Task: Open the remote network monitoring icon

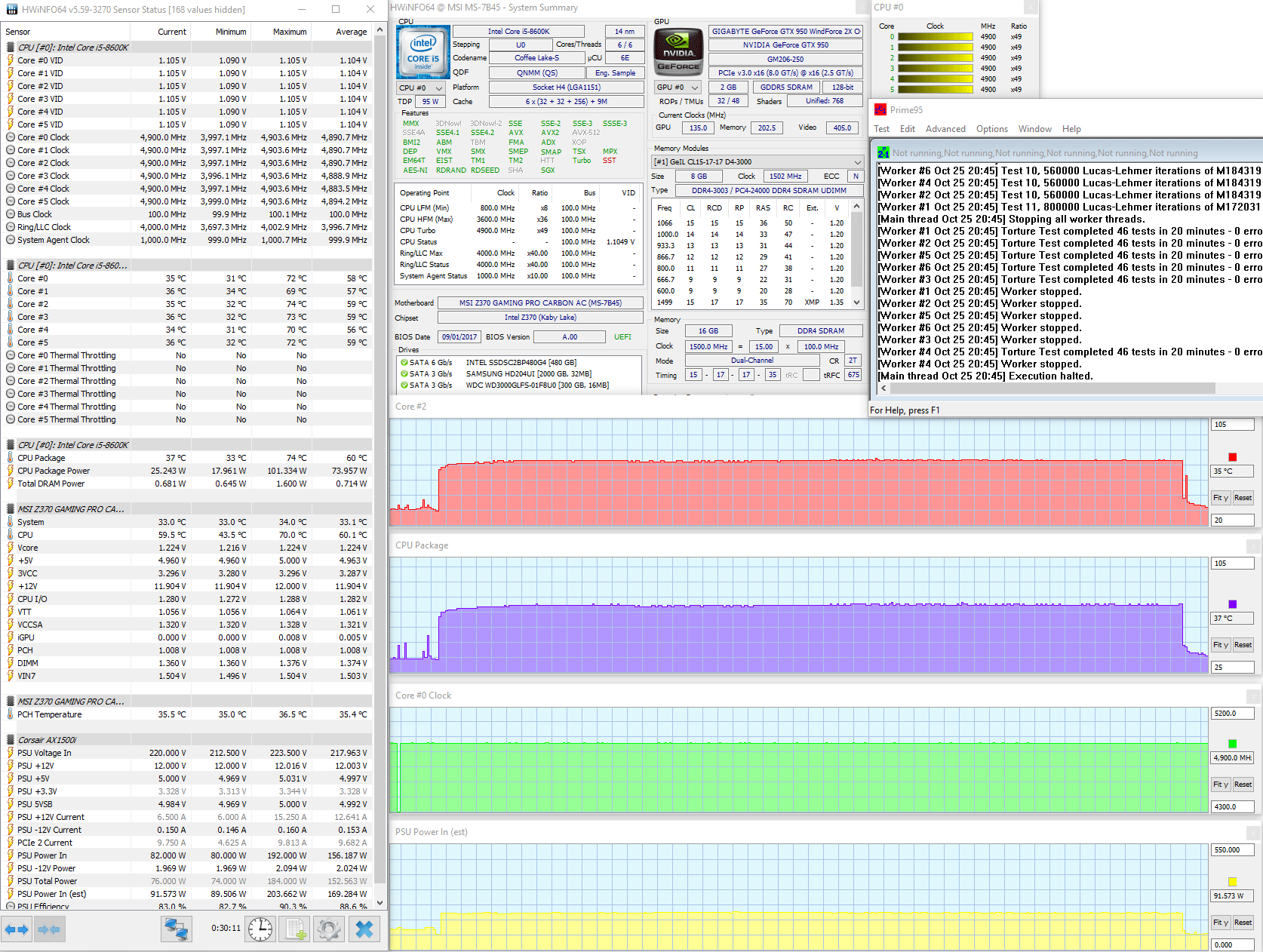Action: (x=177, y=929)
